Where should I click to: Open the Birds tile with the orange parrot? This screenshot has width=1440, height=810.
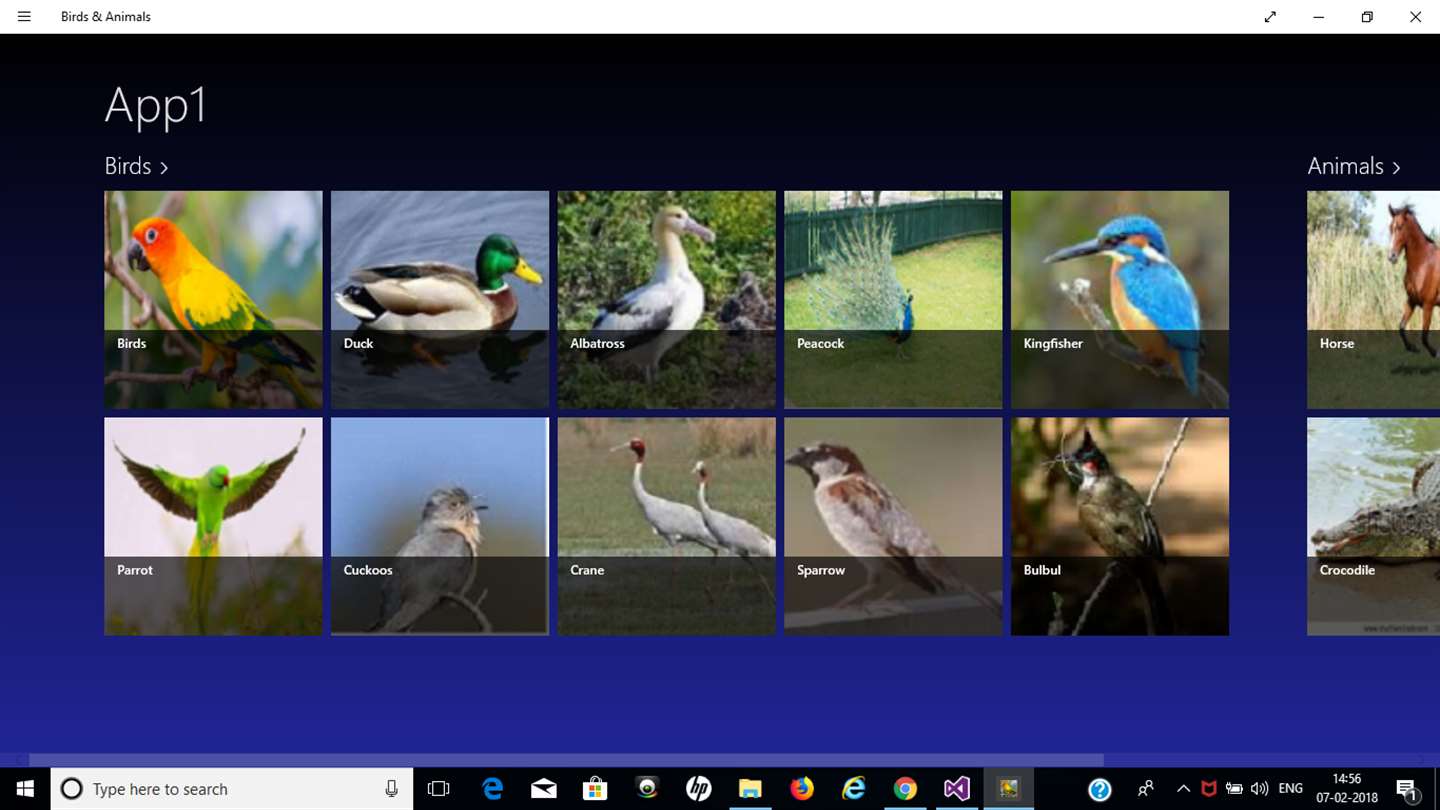tap(213, 300)
